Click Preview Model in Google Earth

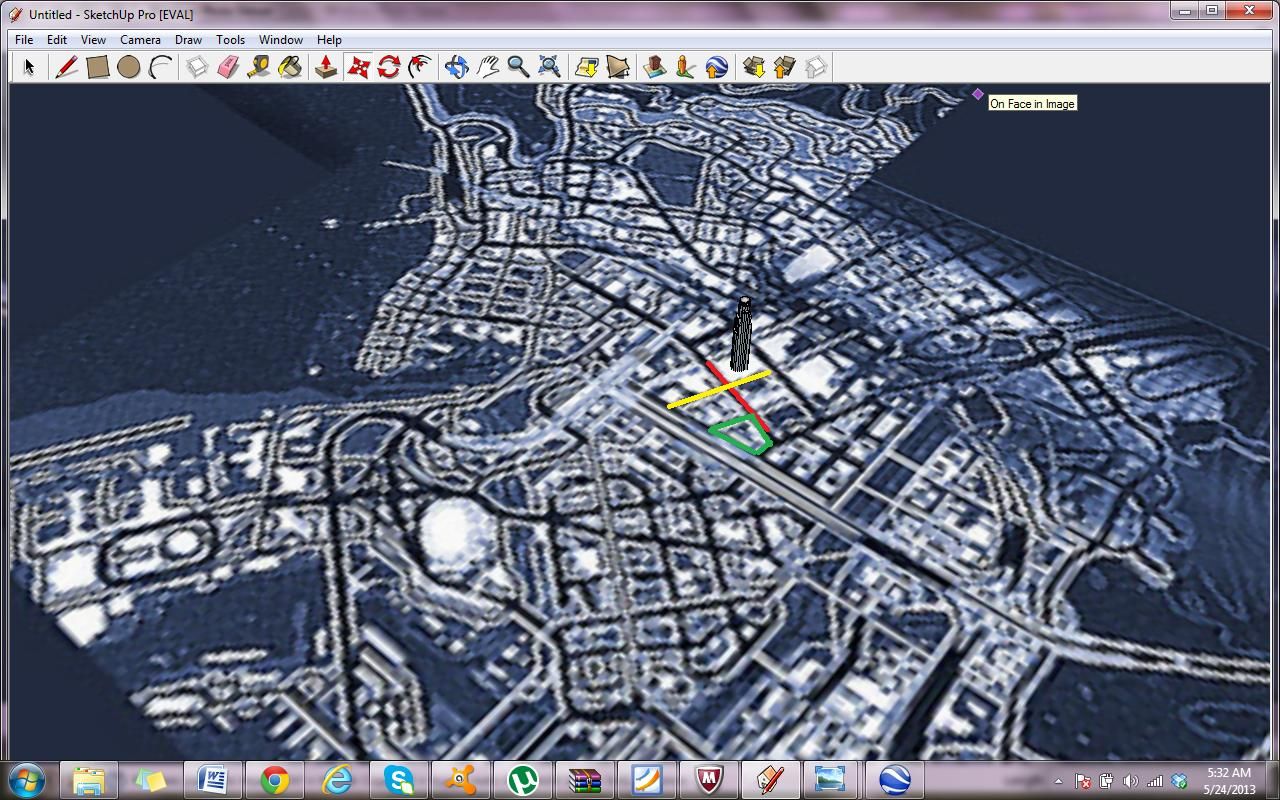[716, 67]
